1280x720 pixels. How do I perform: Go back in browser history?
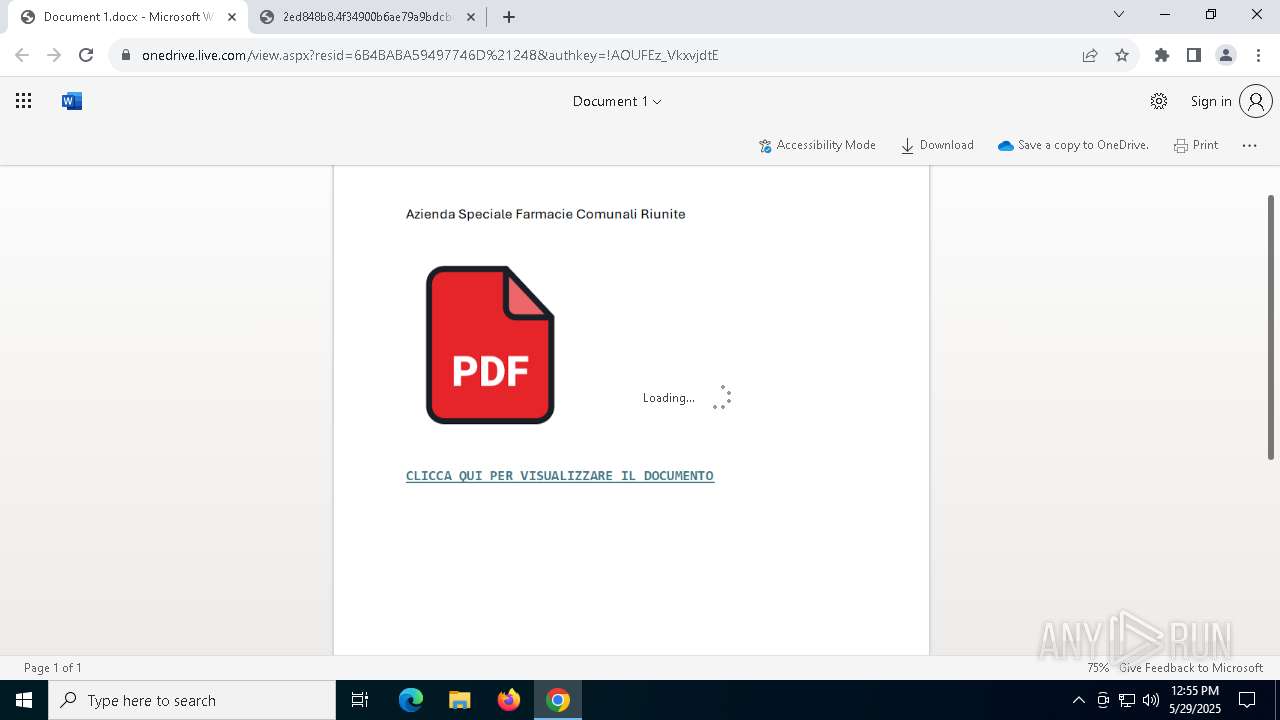(x=22, y=55)
